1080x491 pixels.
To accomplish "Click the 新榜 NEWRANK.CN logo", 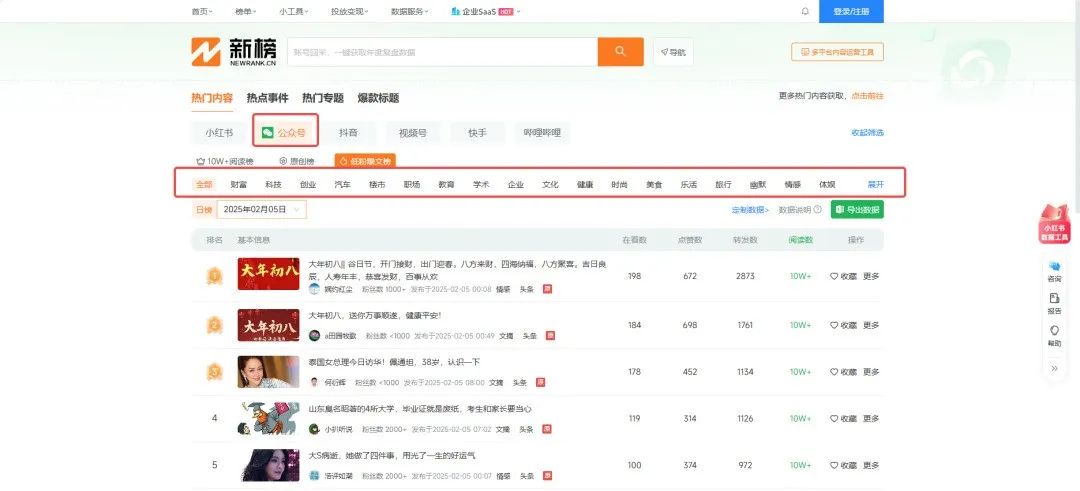I will click(234, 52).
